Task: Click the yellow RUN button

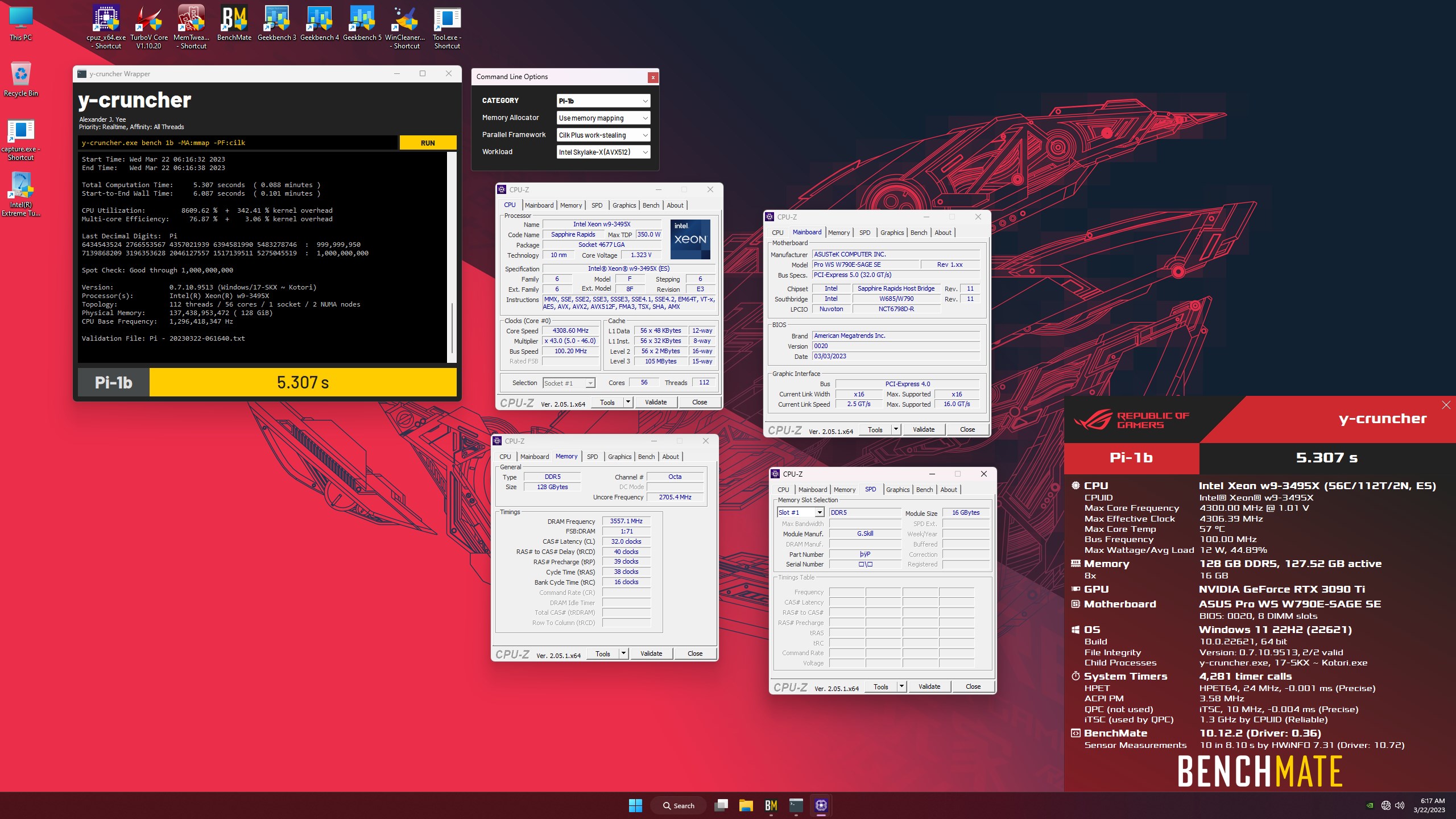Action: click(428, 143)
